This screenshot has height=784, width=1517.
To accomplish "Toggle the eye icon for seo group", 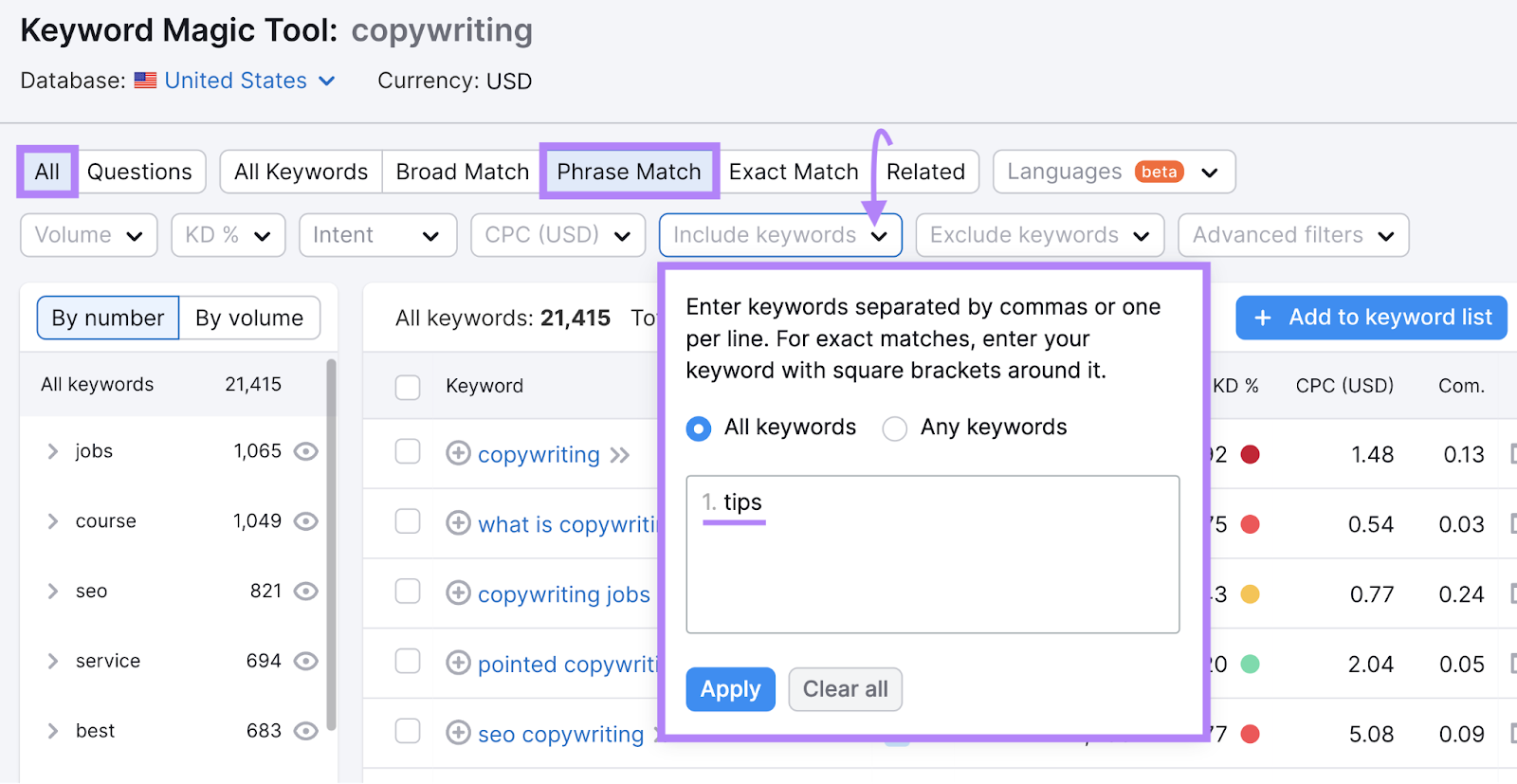I will [305, 592].
